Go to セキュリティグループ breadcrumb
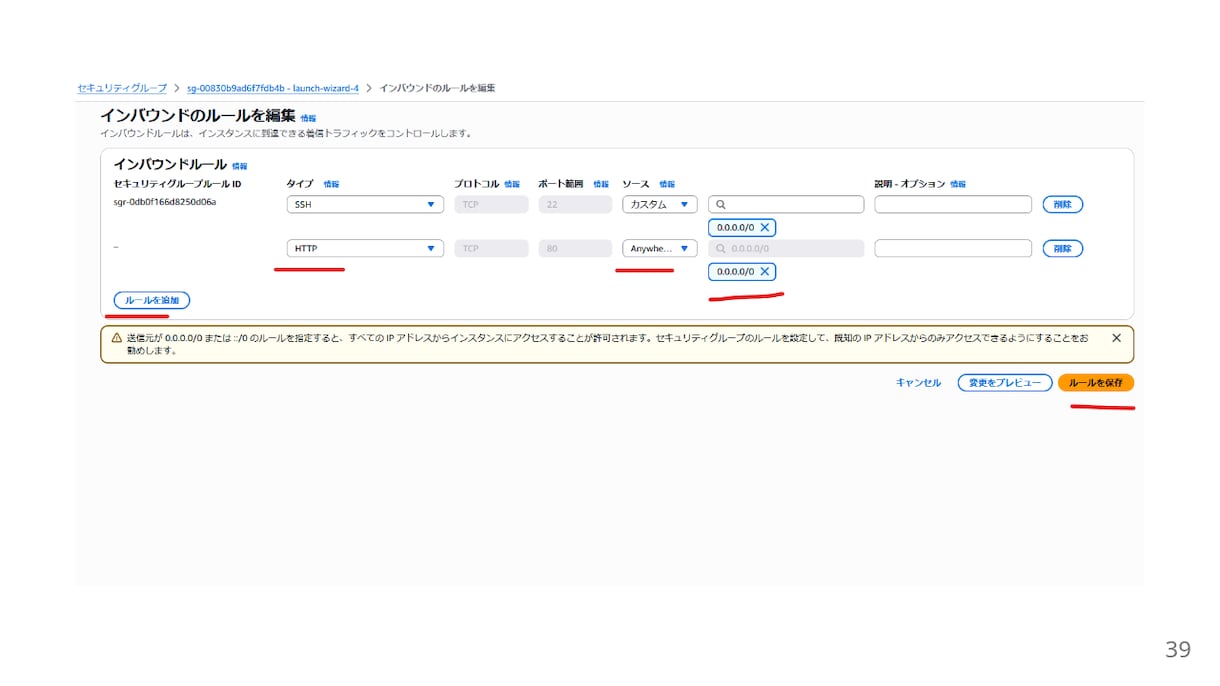 122,88
